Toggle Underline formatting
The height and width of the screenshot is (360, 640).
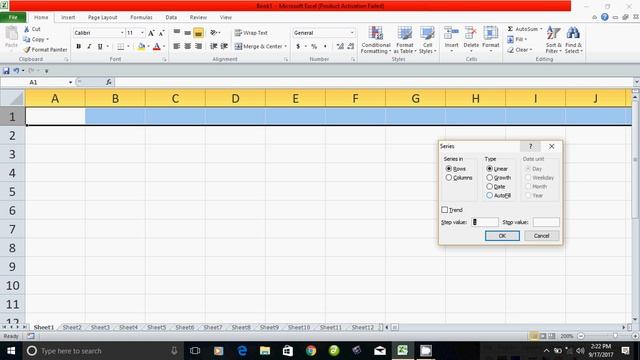100,47
